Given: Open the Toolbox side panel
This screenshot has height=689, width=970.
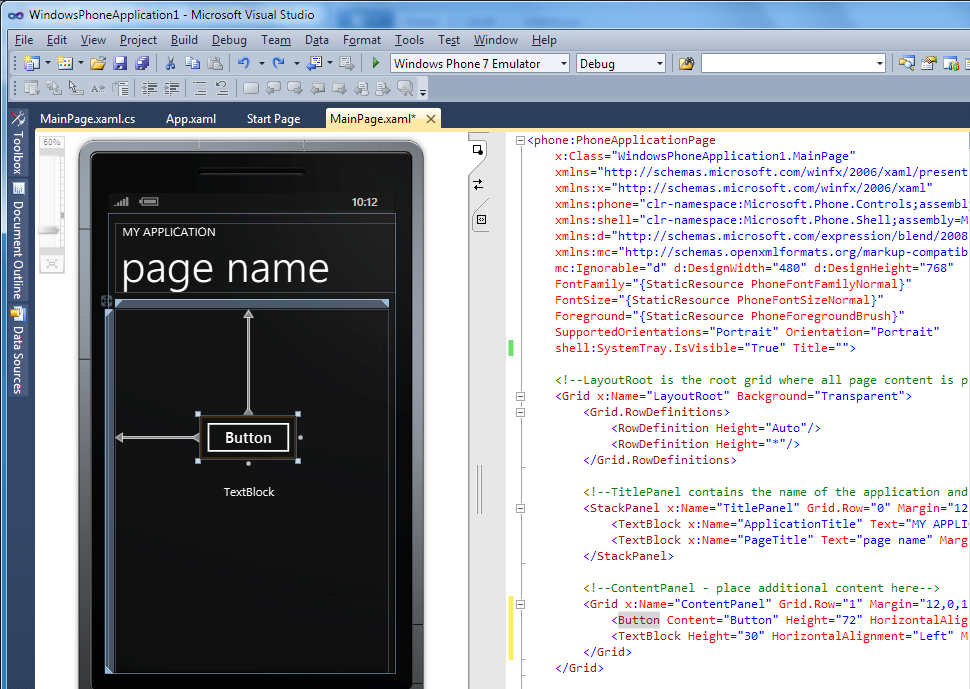Looking at the screenshot, I should pyautogui.click(x=19, y=143).
